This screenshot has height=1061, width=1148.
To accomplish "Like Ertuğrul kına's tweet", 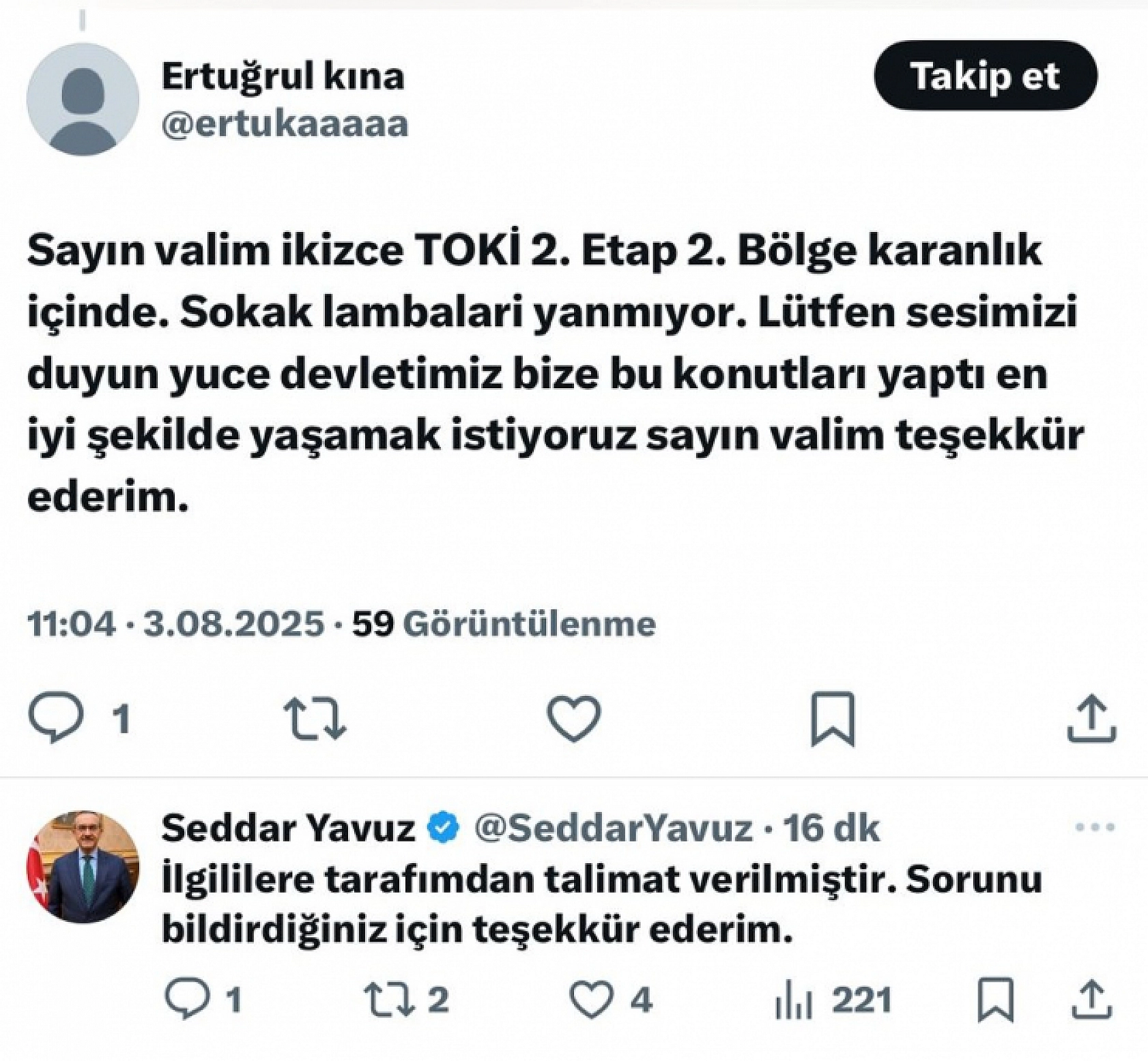I will [575, 714].
